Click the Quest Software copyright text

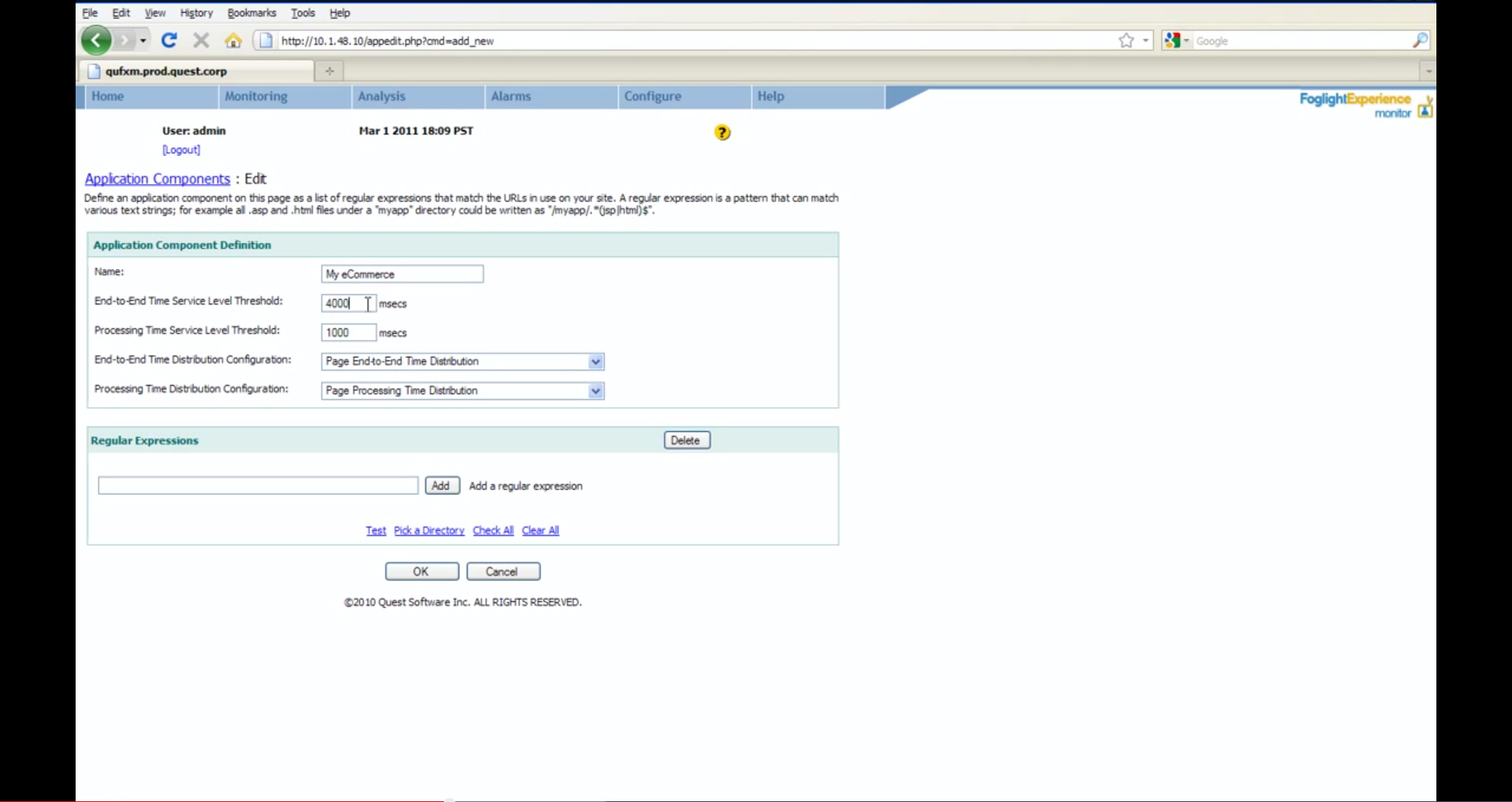462,602
